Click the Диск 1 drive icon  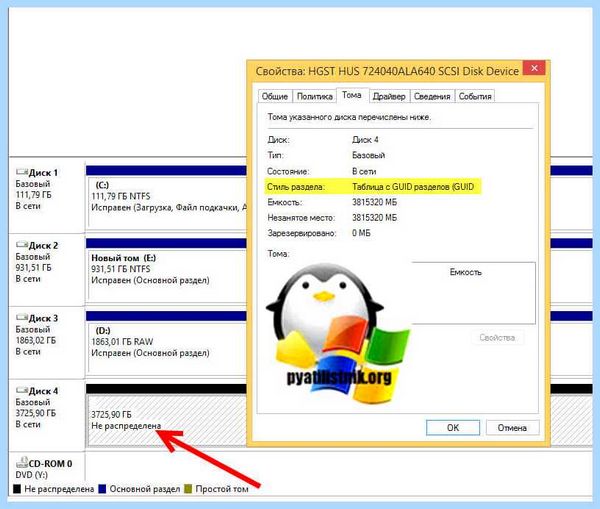click(x=22, y=172)
